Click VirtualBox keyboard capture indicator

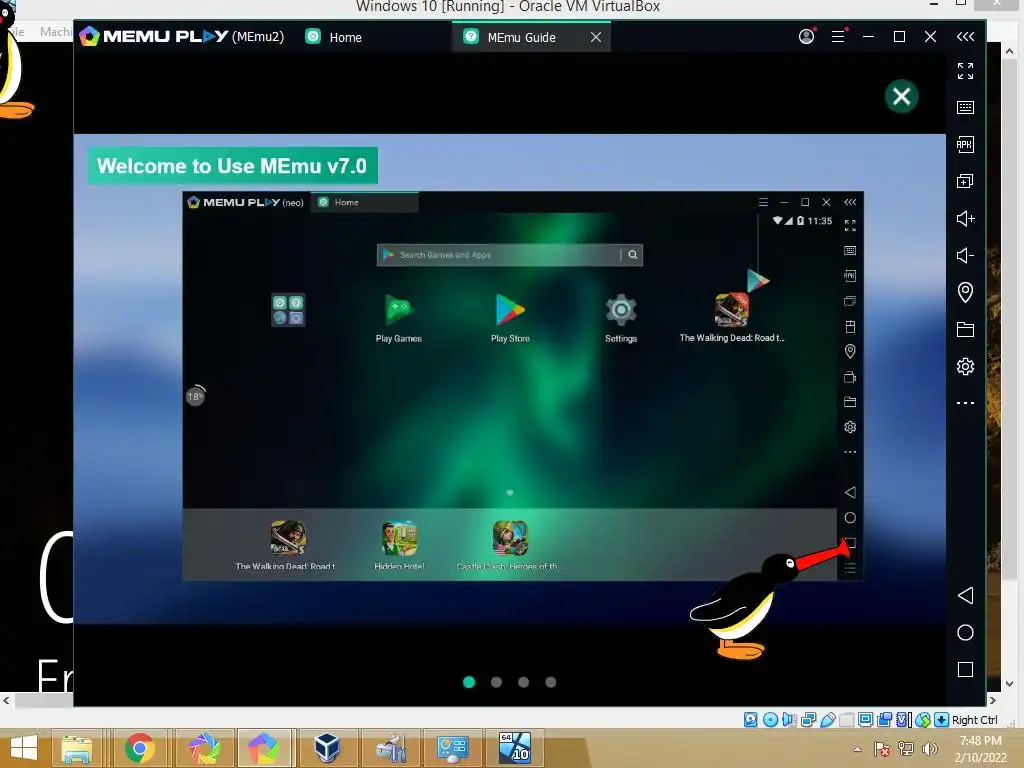(942, 720)
